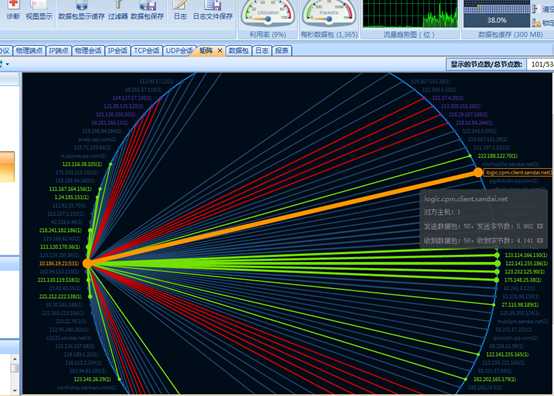Click the 流量趋势图 traffic trend chart
Image resolution: width=554 pixels, height=396 pixels.
[x=410, y=13]
